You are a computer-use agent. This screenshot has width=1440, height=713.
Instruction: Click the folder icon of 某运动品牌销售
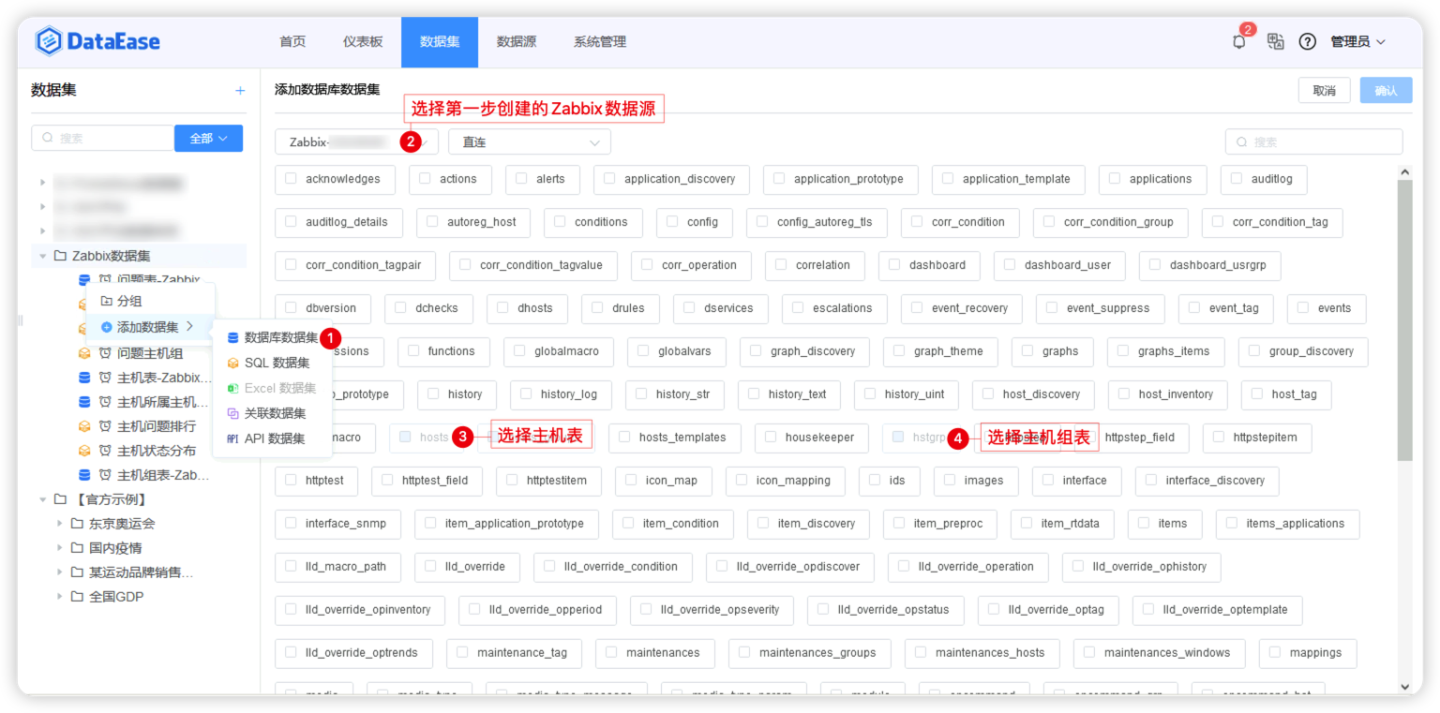point(77,572)
